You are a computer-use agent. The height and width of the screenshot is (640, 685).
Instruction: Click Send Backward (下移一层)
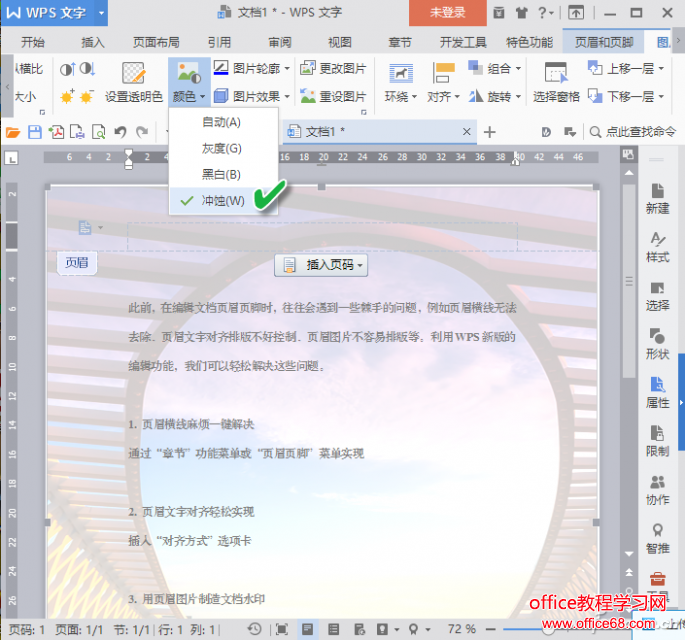pos(626,96)
